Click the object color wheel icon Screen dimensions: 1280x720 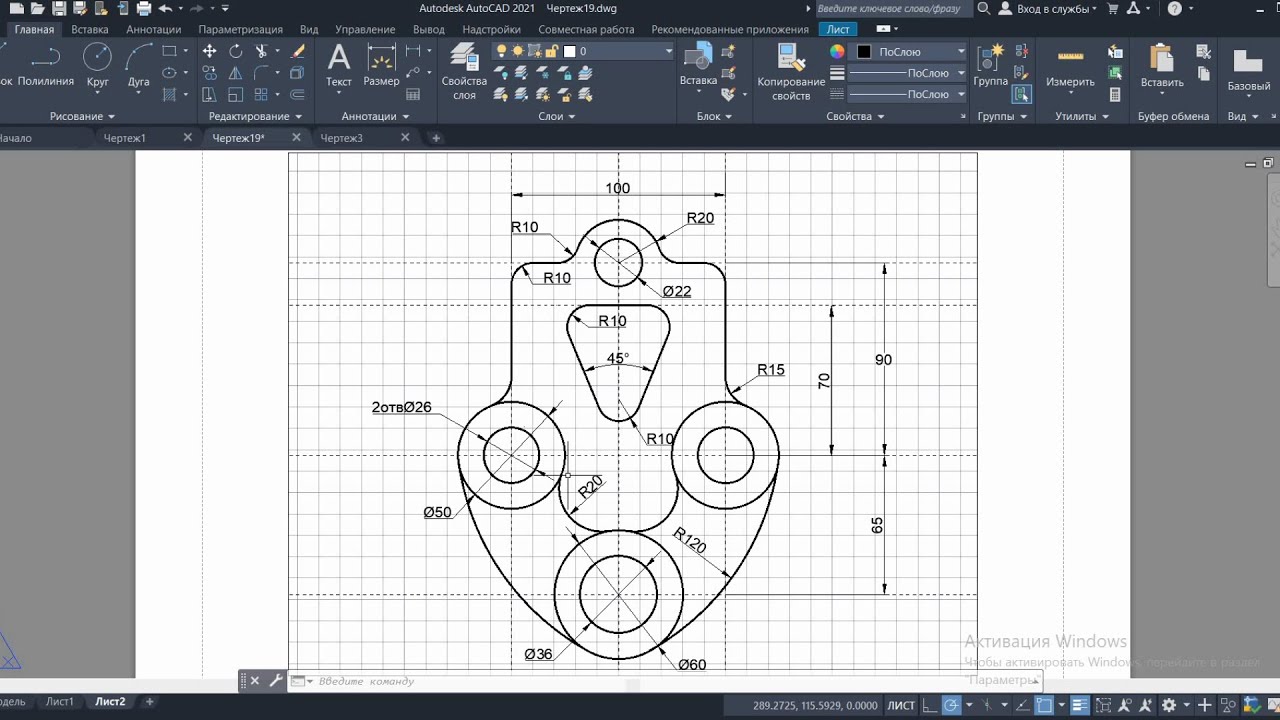tap(837, 51)
